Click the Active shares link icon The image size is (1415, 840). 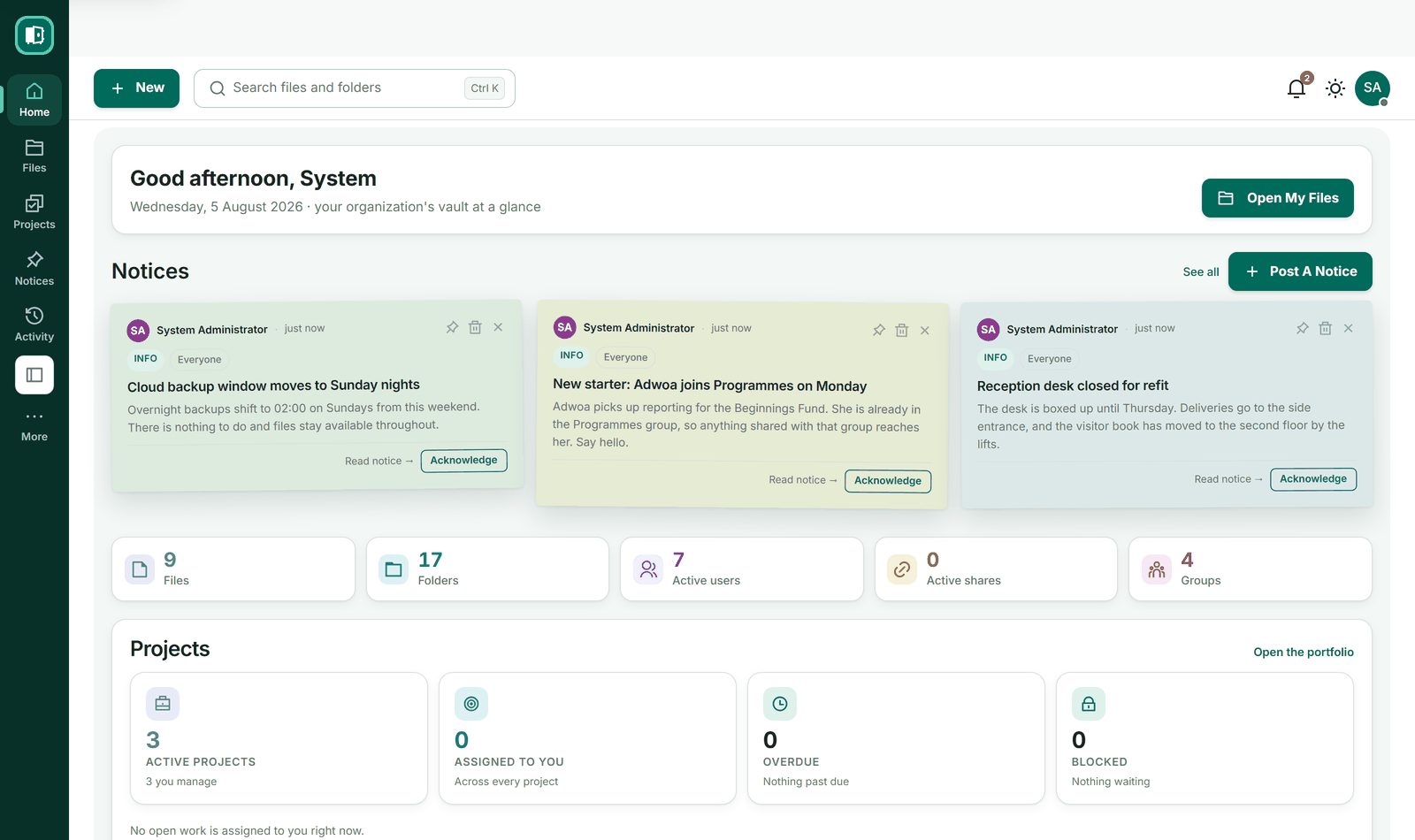(902, 569)
